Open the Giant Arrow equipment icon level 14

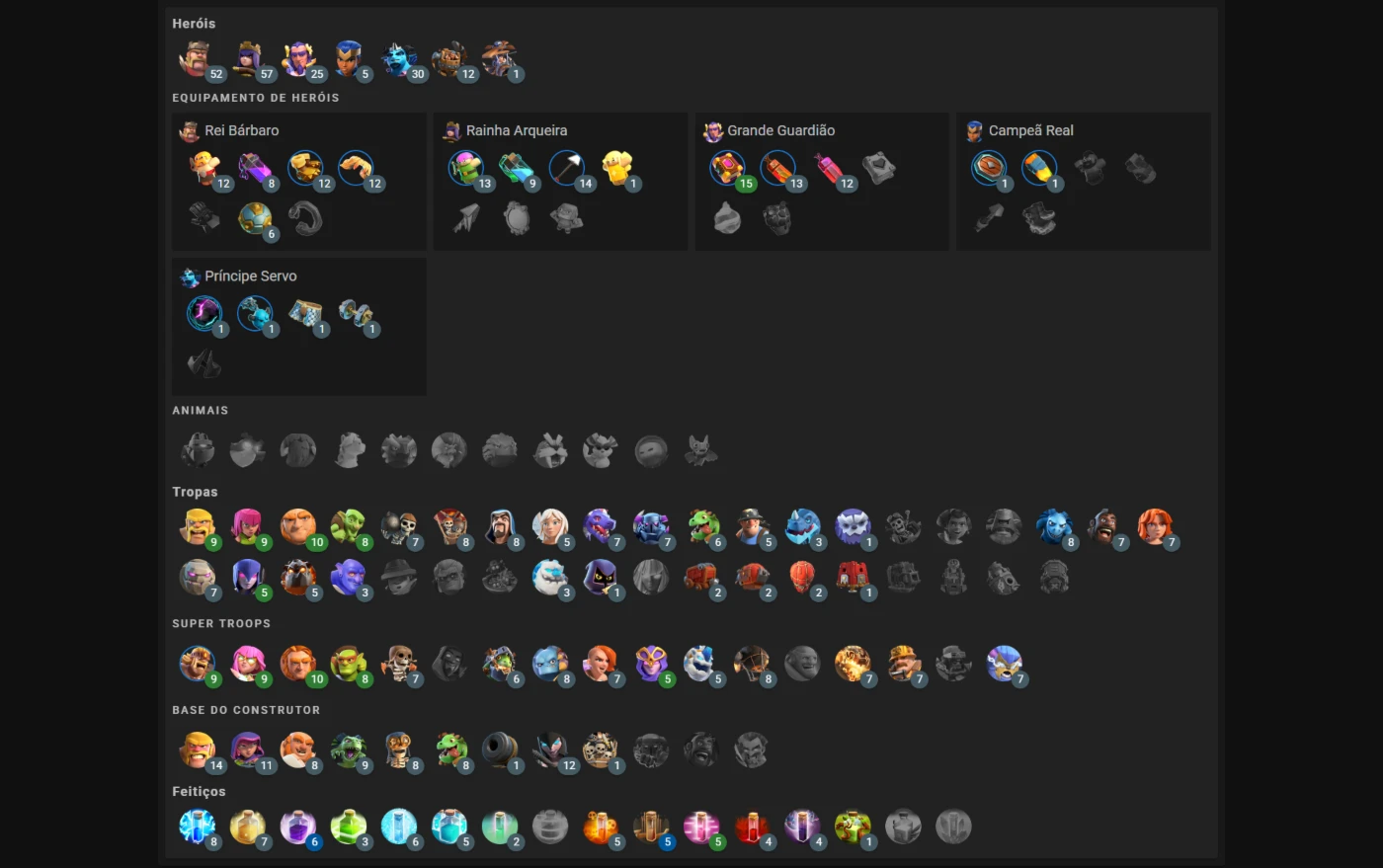(567, 169)
